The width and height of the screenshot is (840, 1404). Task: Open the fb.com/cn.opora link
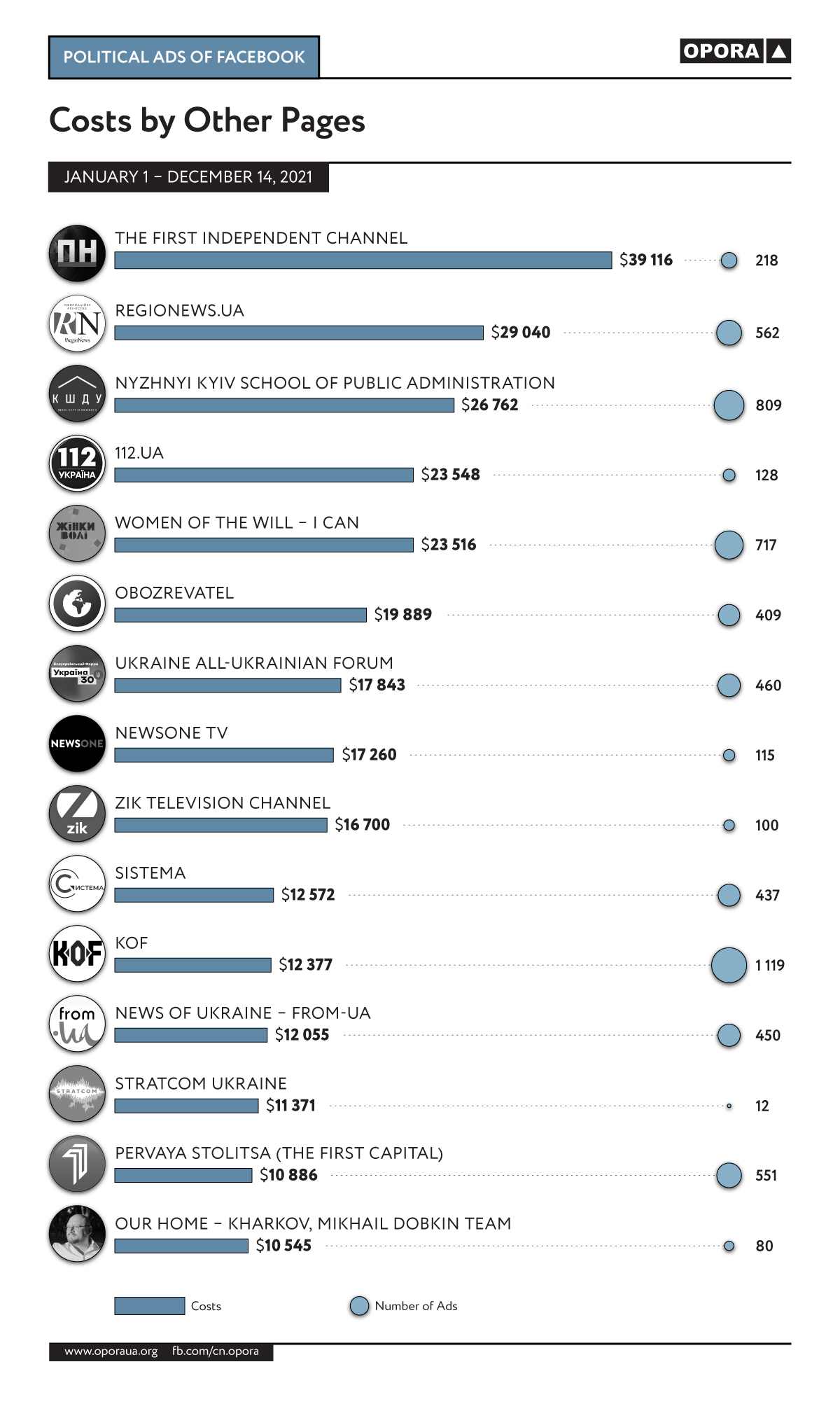click(x=216, y=1351)
